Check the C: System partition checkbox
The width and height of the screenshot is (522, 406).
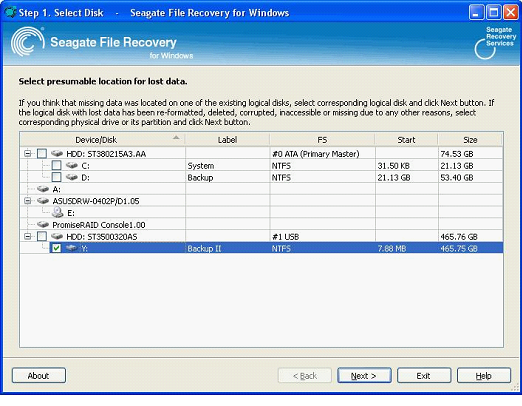pyautogui.click(x=56, y=165)
